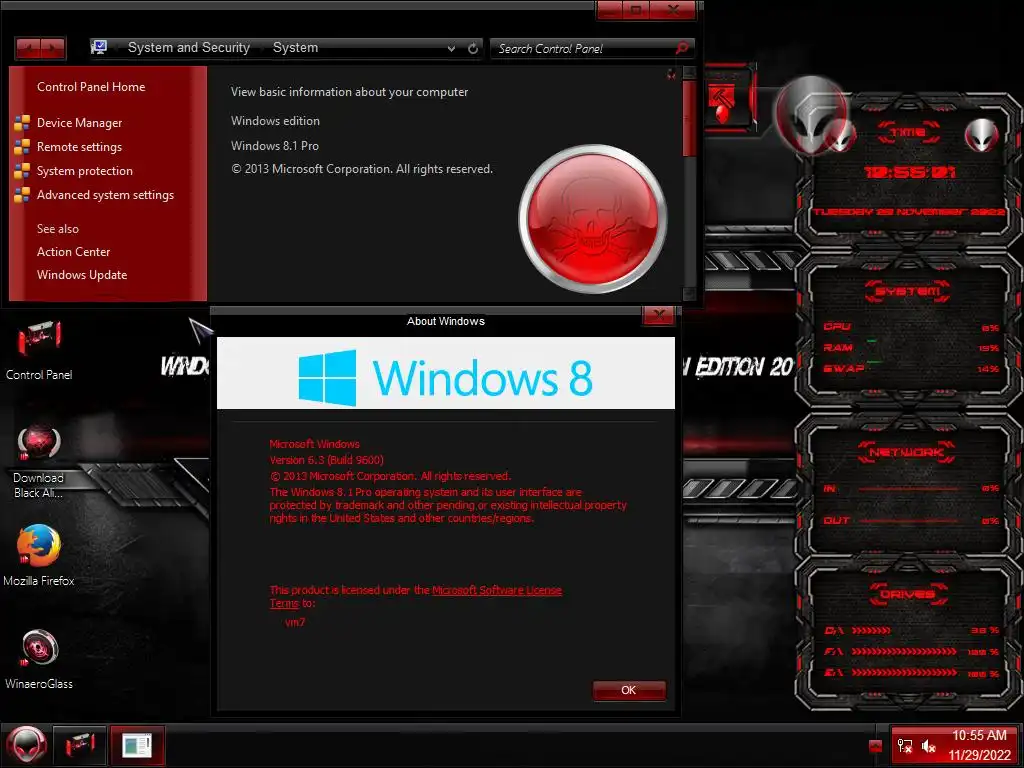Viewport: 1024px width, 768px height.
Task: Click the RAM row in the SYSTEM gadget
Action: click(x=911, y=347)
